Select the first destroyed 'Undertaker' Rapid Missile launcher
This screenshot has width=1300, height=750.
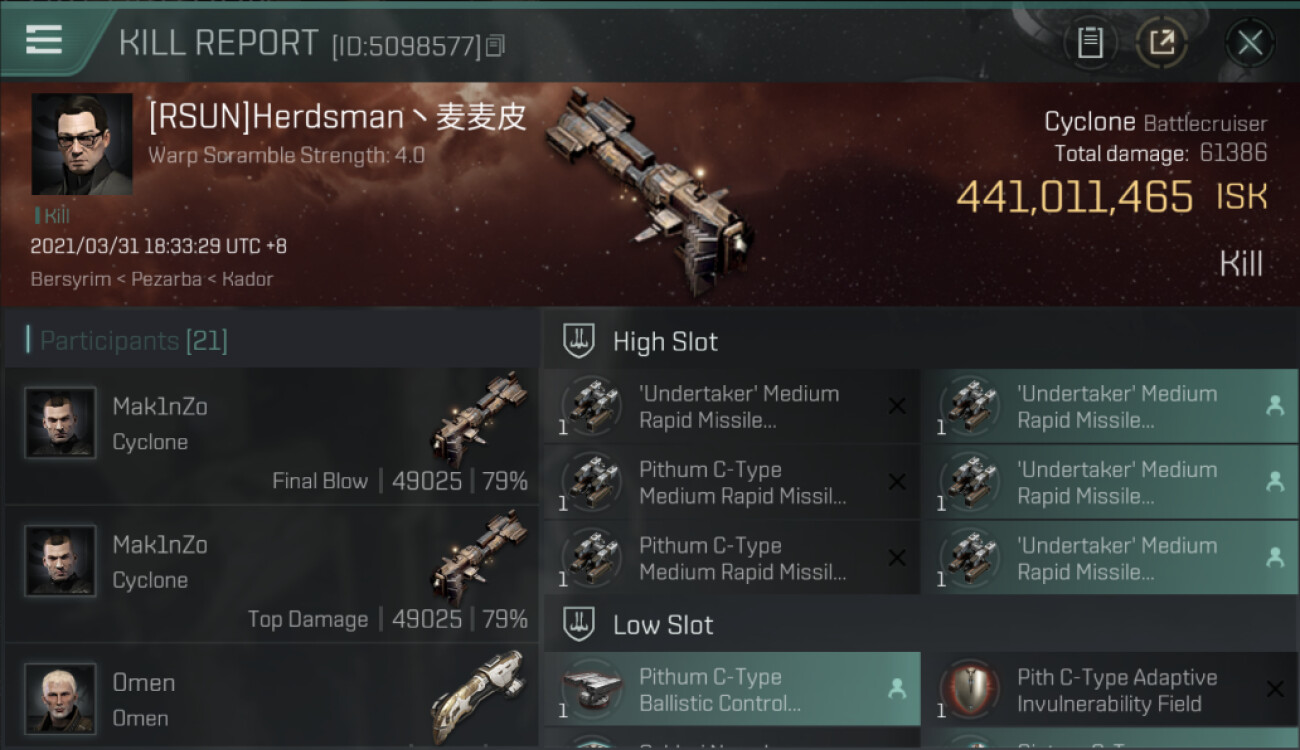pyautogui.click(x=732, y=406)
